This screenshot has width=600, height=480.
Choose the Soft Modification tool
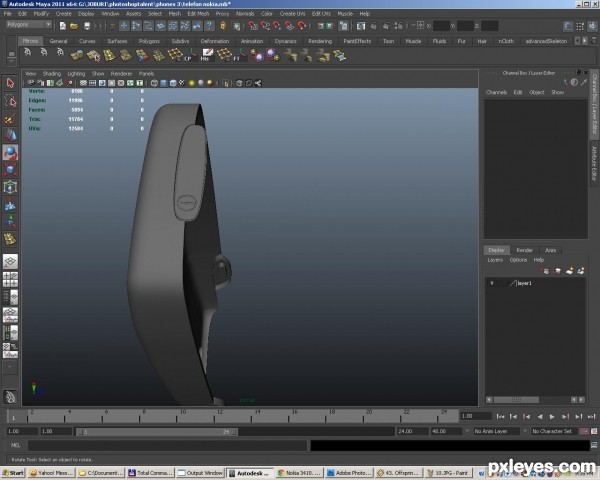[10, 206]
